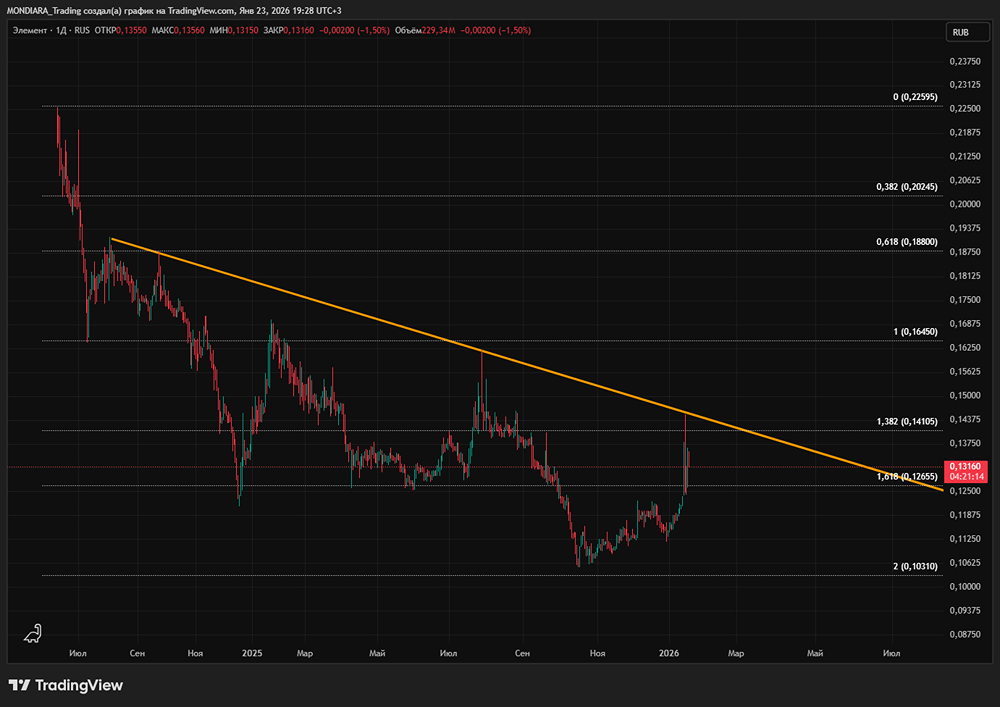Click price axis value 0,16875

click(x=965, y=323)
